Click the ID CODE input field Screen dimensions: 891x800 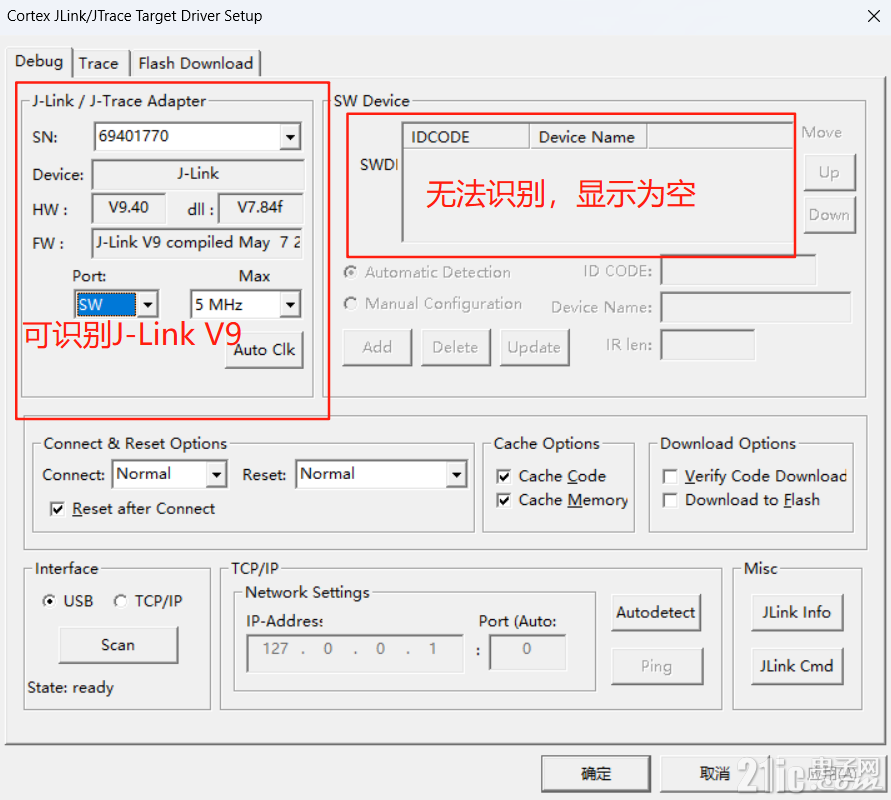[x=738, y=270]
